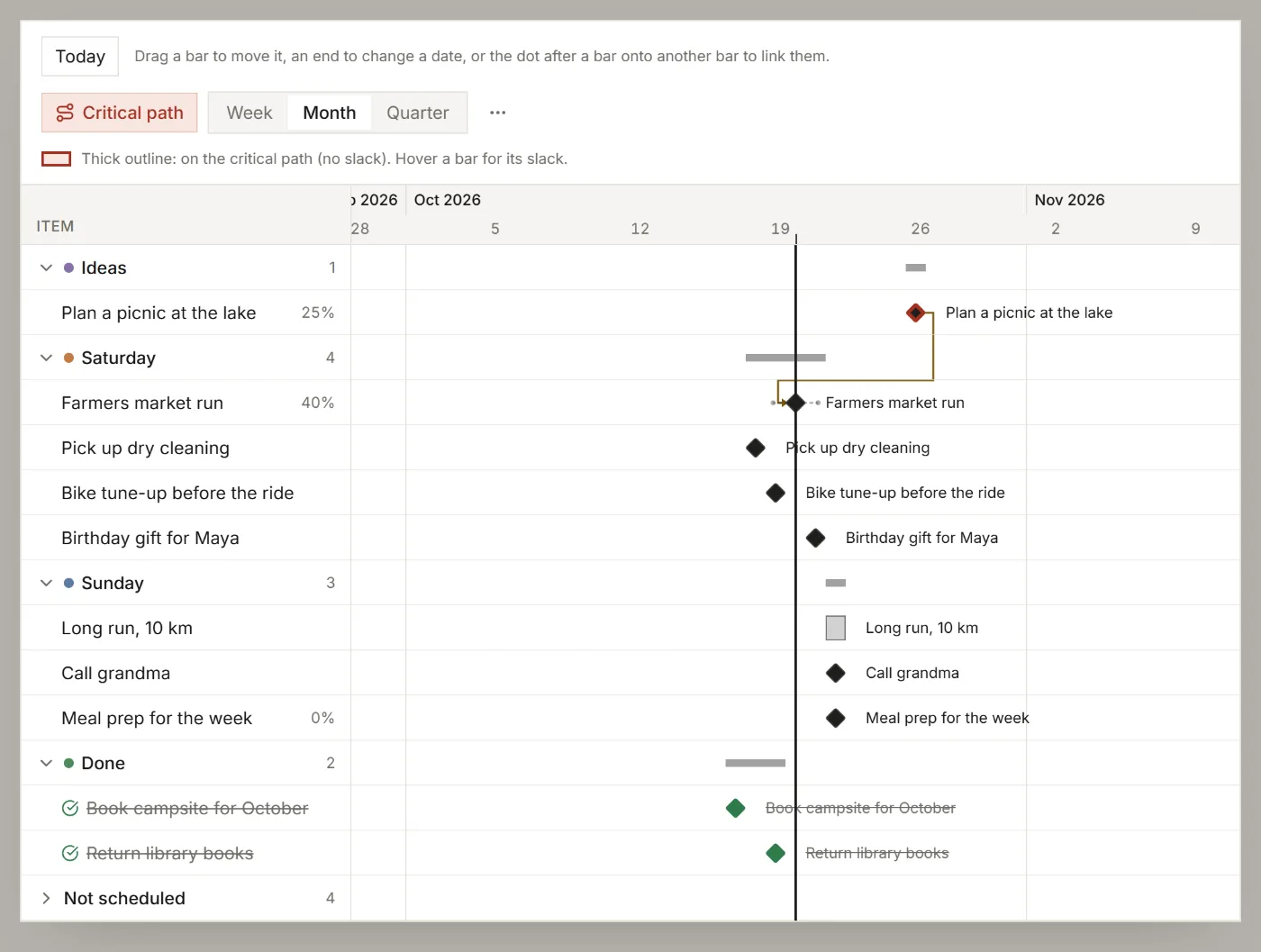Select the green Book campsite milestone diamond

coord(736,808)
